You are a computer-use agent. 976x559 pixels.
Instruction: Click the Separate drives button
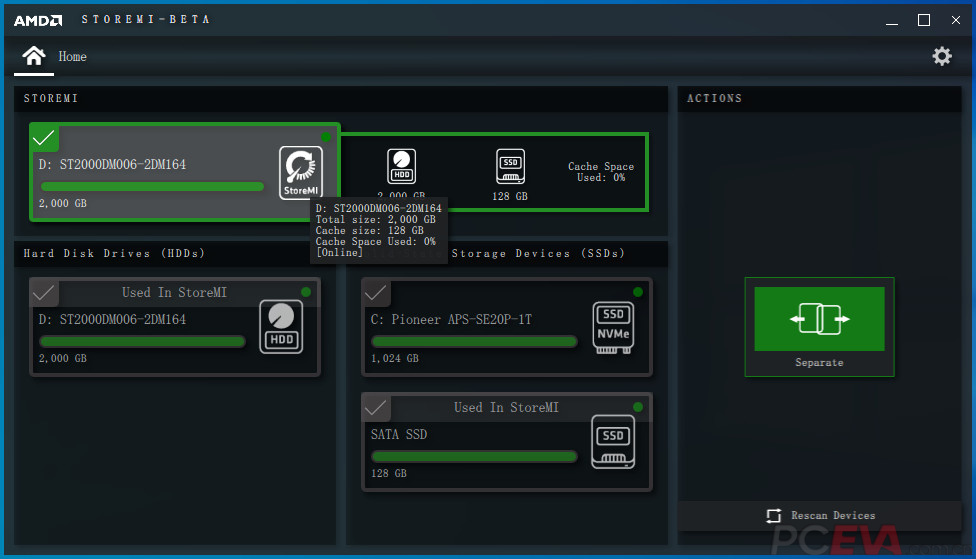[x=819, y=327]
